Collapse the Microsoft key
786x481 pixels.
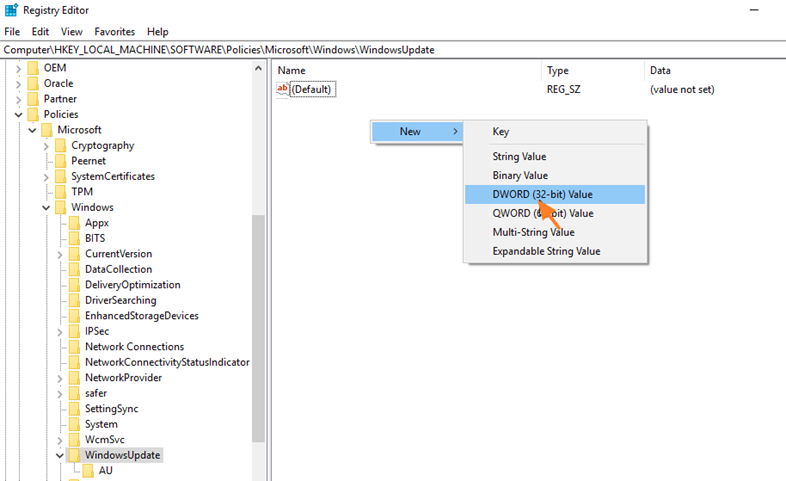click(33, 130)
